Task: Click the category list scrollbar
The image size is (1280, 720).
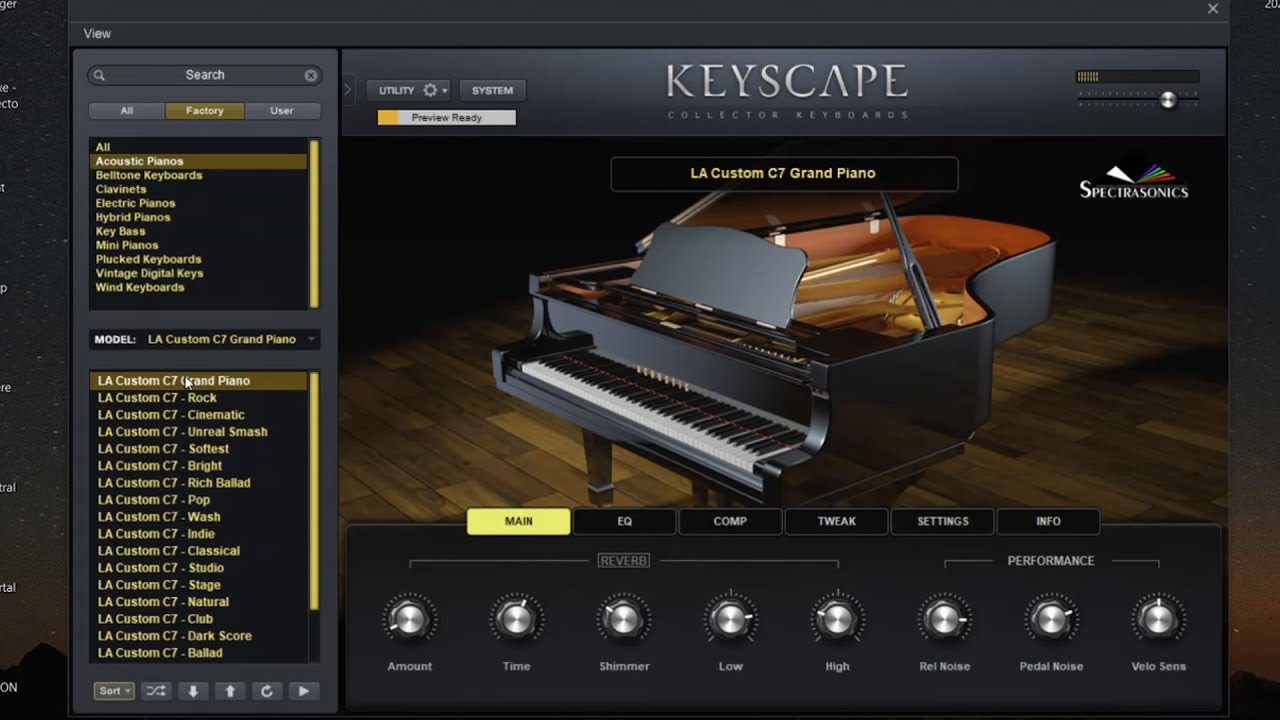Action: 314,224
